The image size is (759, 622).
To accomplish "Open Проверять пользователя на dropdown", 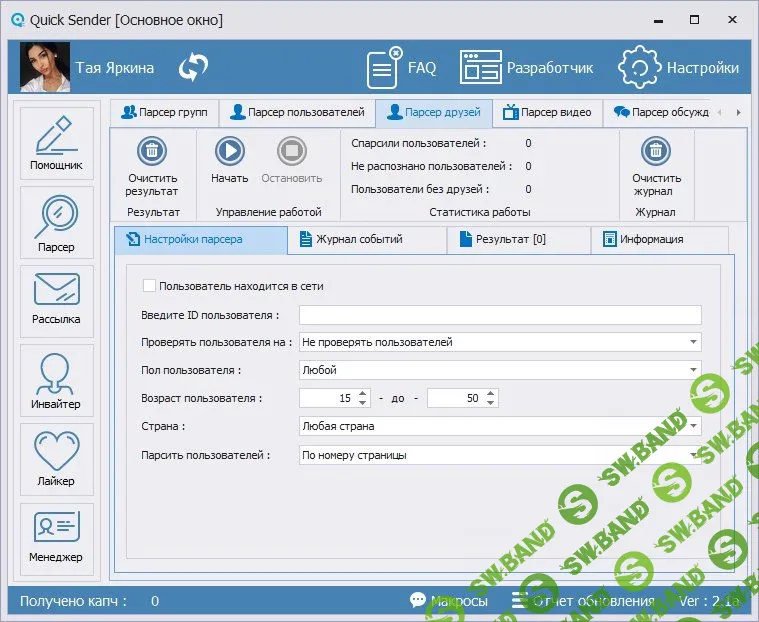I will [500, 342].
